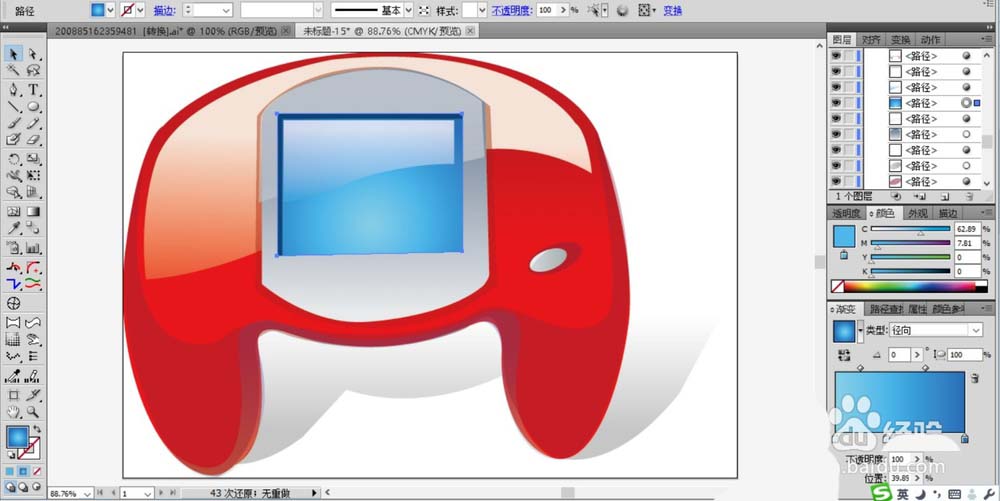Image resolution: width=1000 pixels, height=501 pixels.
Task: Open the stroke weight dropdown
Action: coord(226,10)
